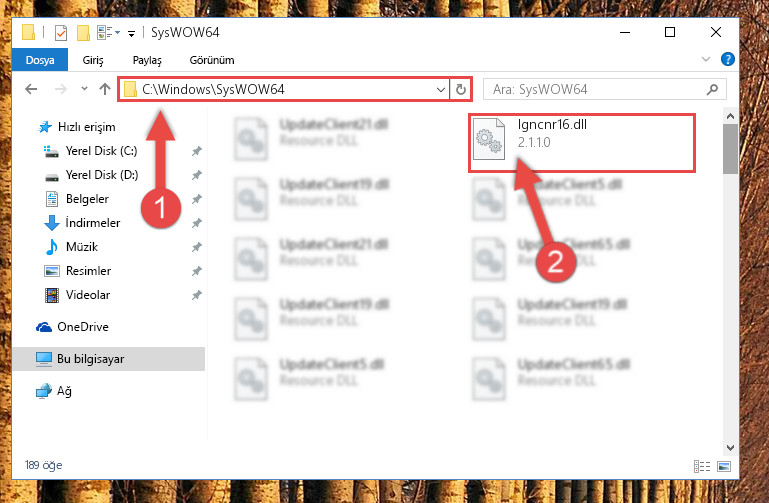Unpin Belgeler from quick access
Image resolution: width=769 pixels, height=503 pixels.
pos(197,199)
